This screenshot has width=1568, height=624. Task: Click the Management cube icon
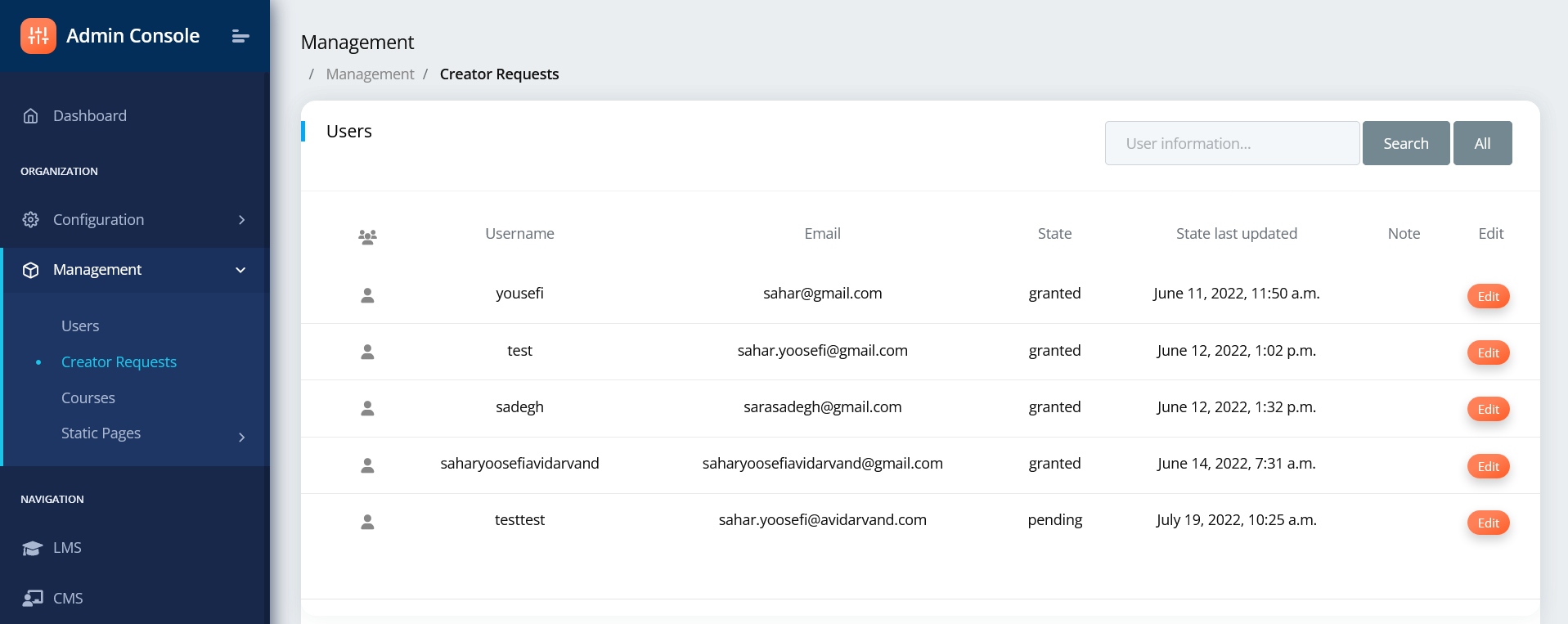tap(31, 270)
